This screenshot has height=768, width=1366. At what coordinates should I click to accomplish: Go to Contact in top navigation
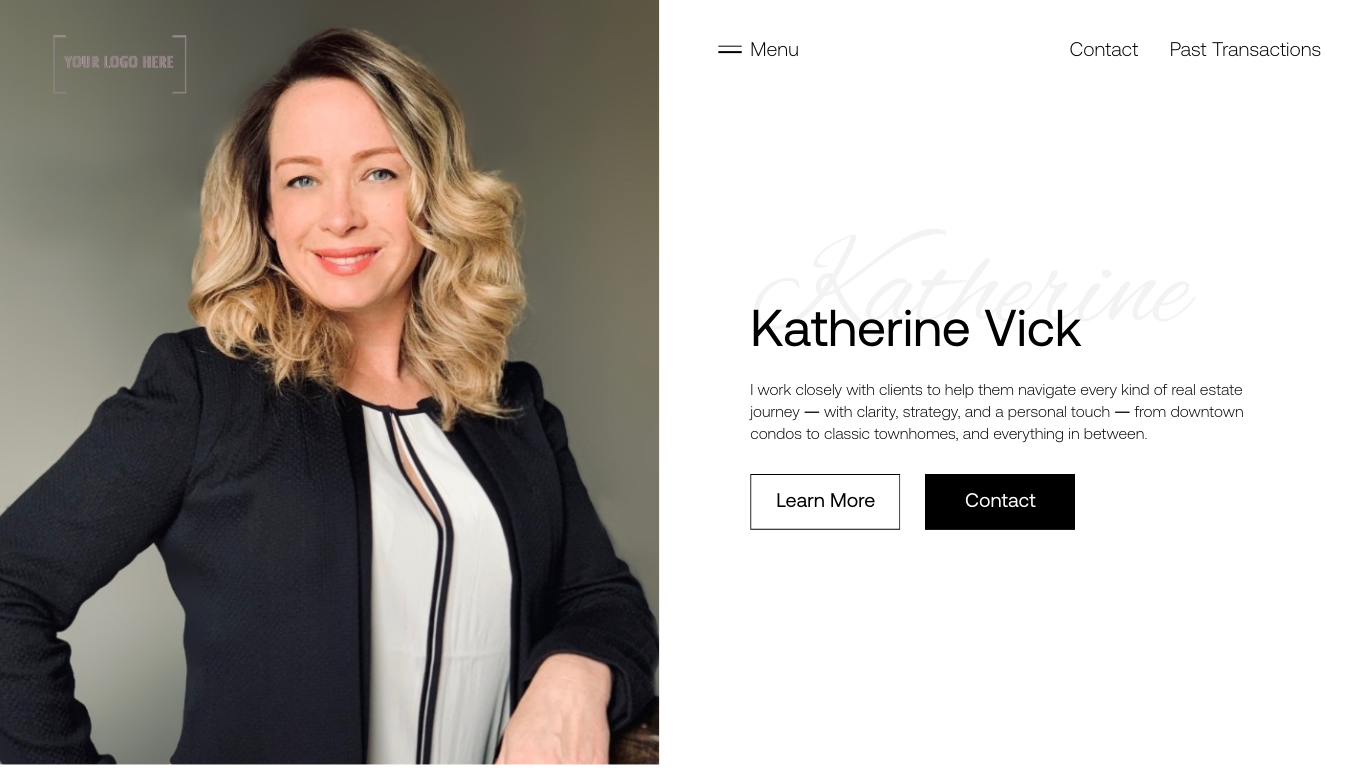pyautogui.click(x=1103, y=49)
